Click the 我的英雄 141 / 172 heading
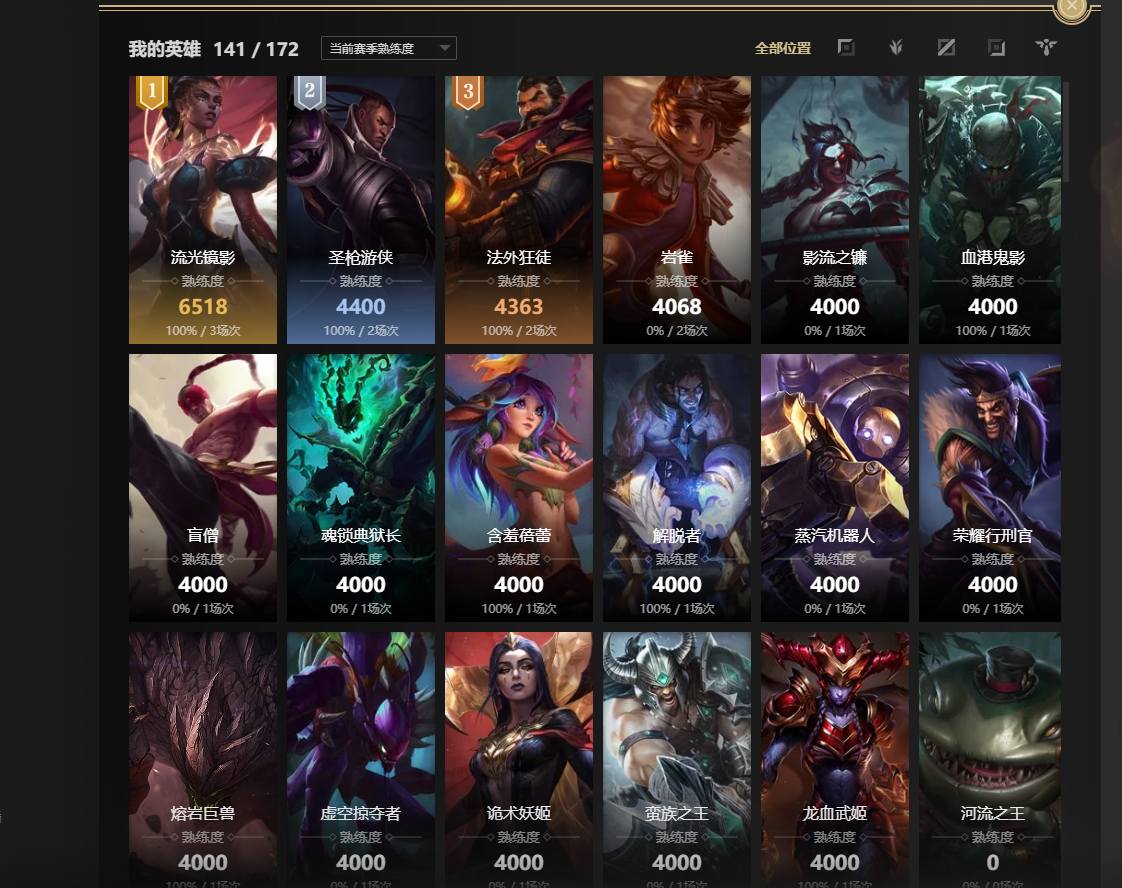Image resolution: width=1122 pixels, height=888 pixels. (213, 49)
